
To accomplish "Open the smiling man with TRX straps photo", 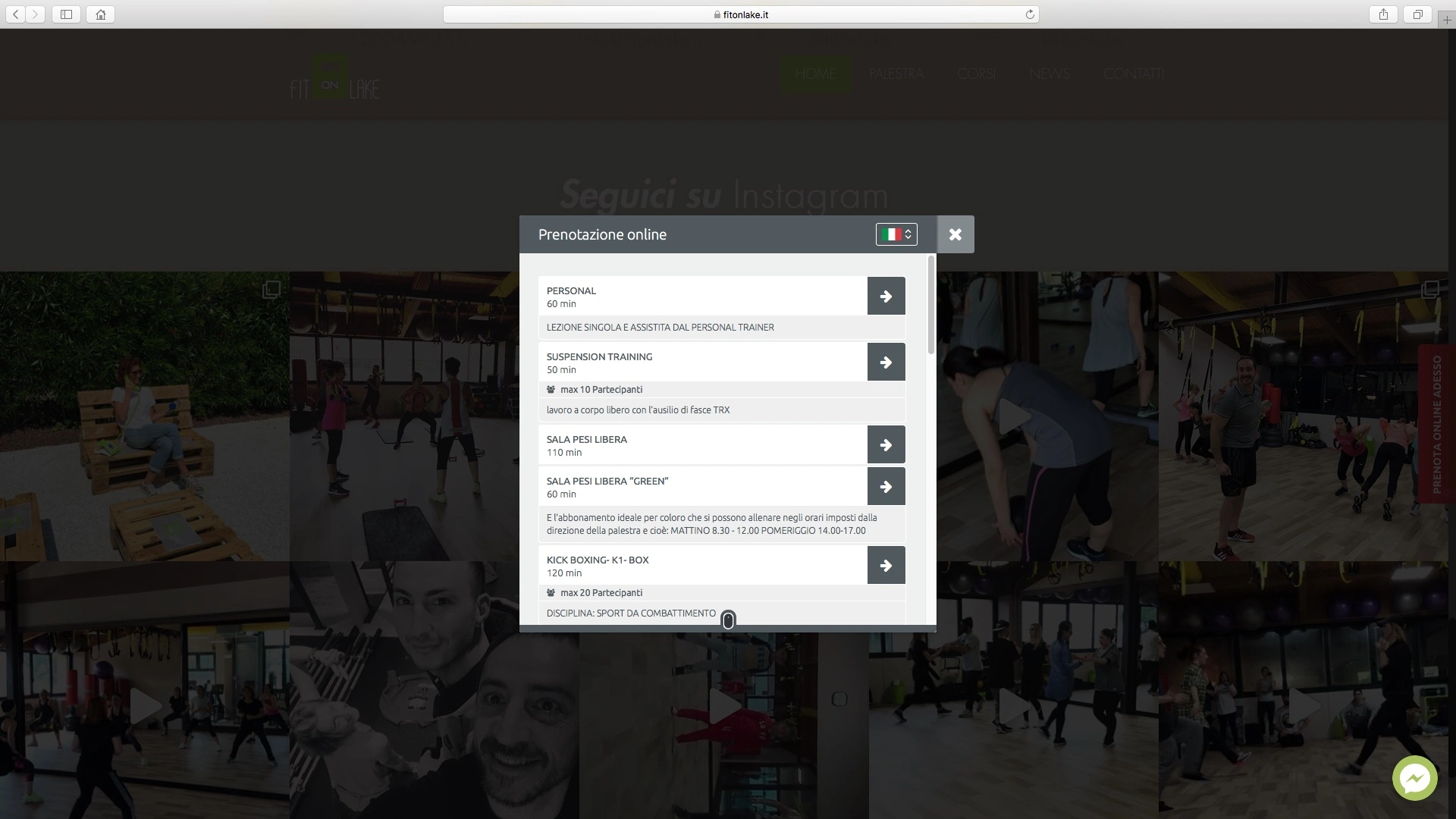I will pos(1303,416).
